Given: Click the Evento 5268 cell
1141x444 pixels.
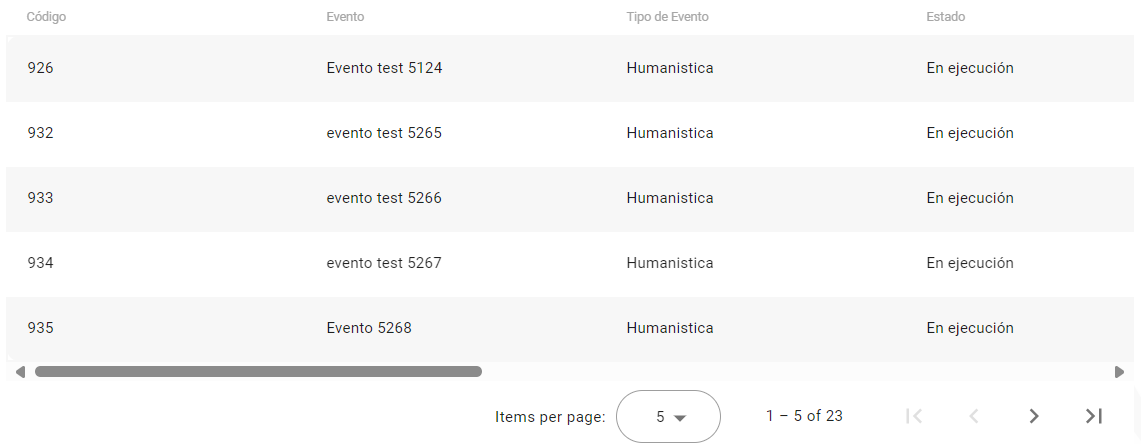Looking at the screenshot, I should pyautogui.click(x=369, y=328).
